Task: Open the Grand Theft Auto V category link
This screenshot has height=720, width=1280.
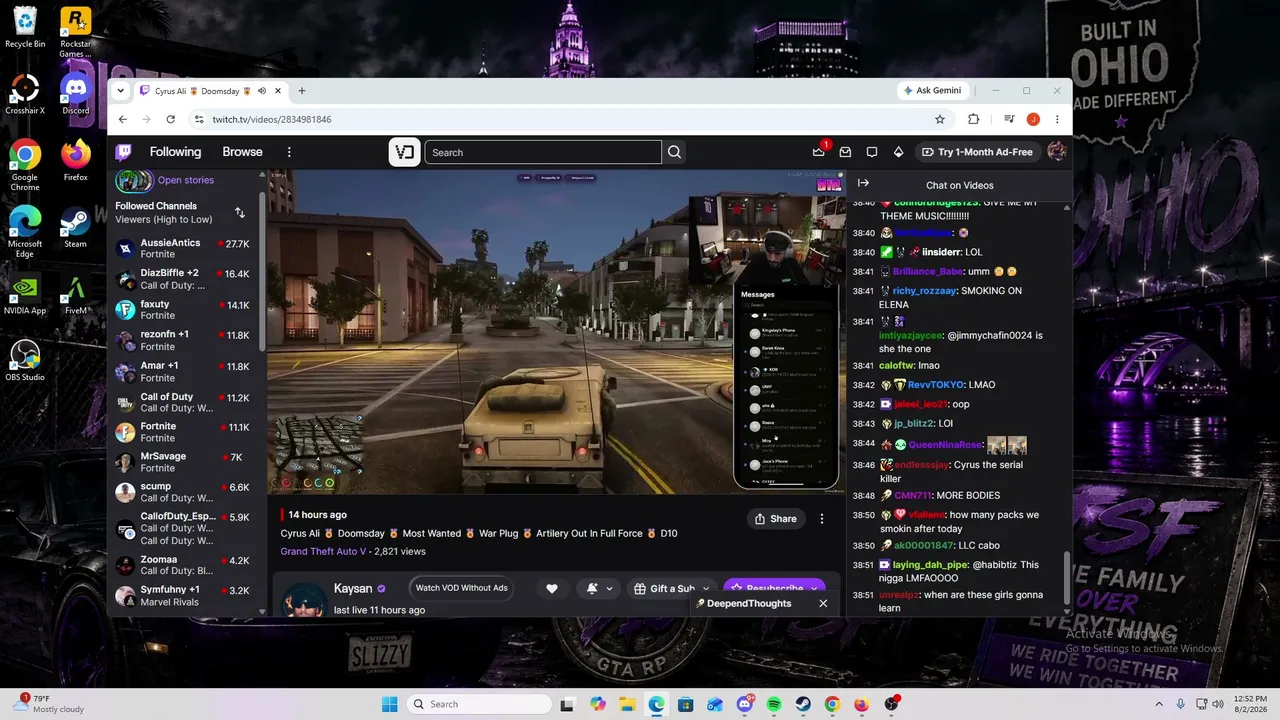Action: pos(325,551)
